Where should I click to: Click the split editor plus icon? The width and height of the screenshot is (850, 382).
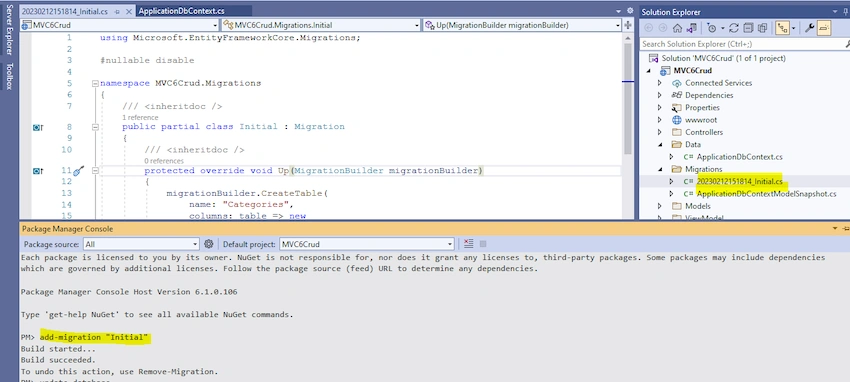pos(628,25)
